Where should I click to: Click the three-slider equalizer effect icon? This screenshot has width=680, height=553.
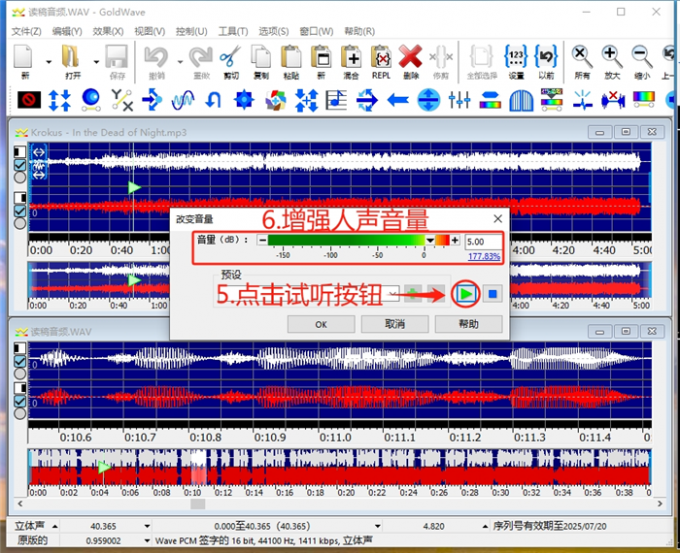(x=459, y=100)
